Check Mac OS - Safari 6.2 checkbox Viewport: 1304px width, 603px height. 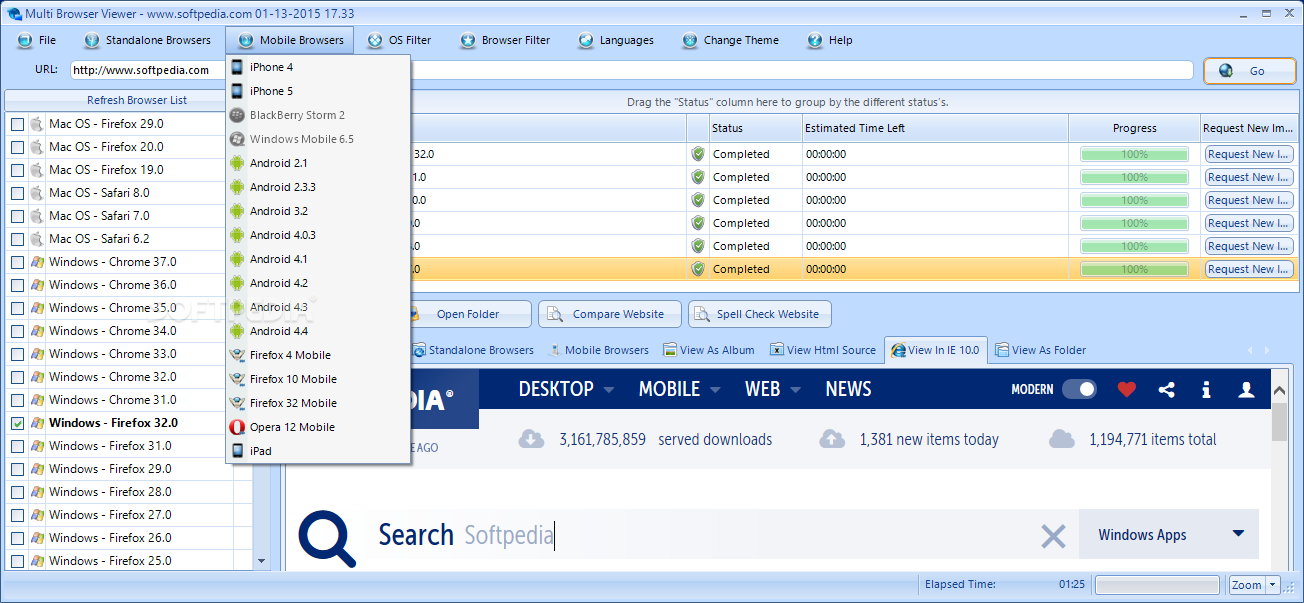17,239
